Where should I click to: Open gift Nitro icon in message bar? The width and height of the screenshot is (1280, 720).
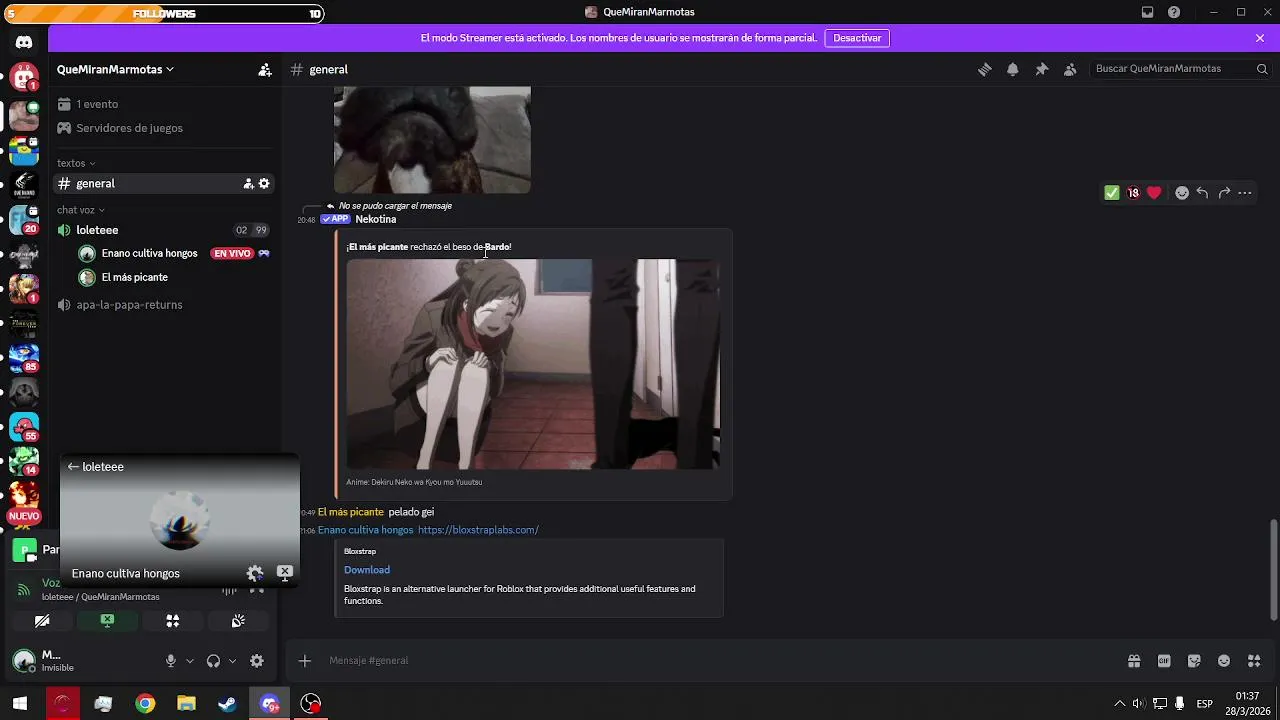pyautogui.click(x=1134, y=661)
